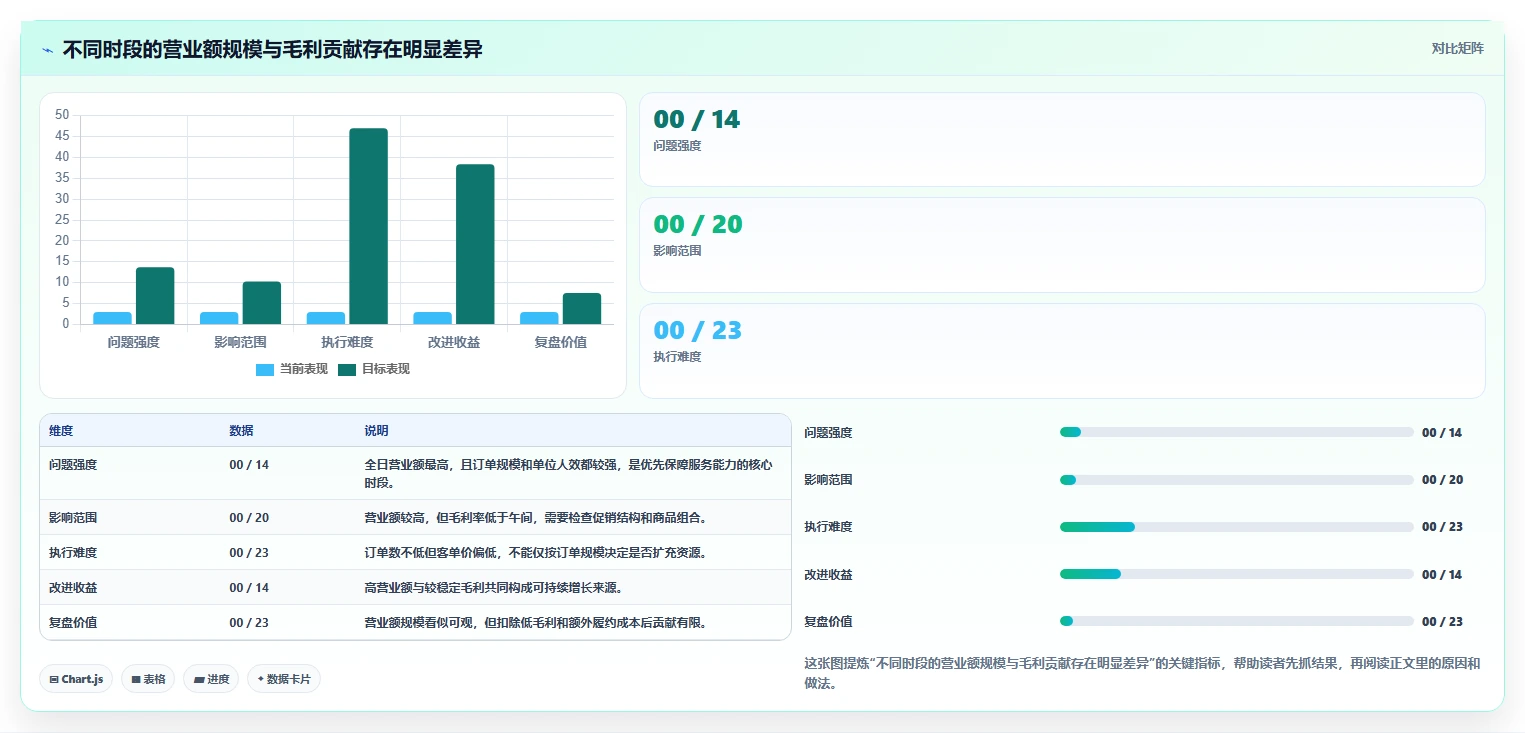Open the 00 / 14 问题强度 data card
This screenshot has height=733, width=1525.
point(1062,140)
